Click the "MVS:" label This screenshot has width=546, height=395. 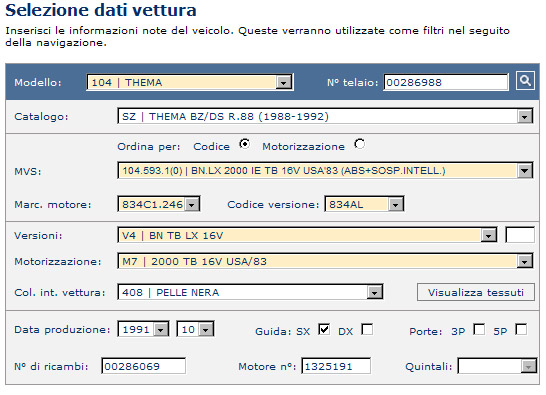click(28, 171)
